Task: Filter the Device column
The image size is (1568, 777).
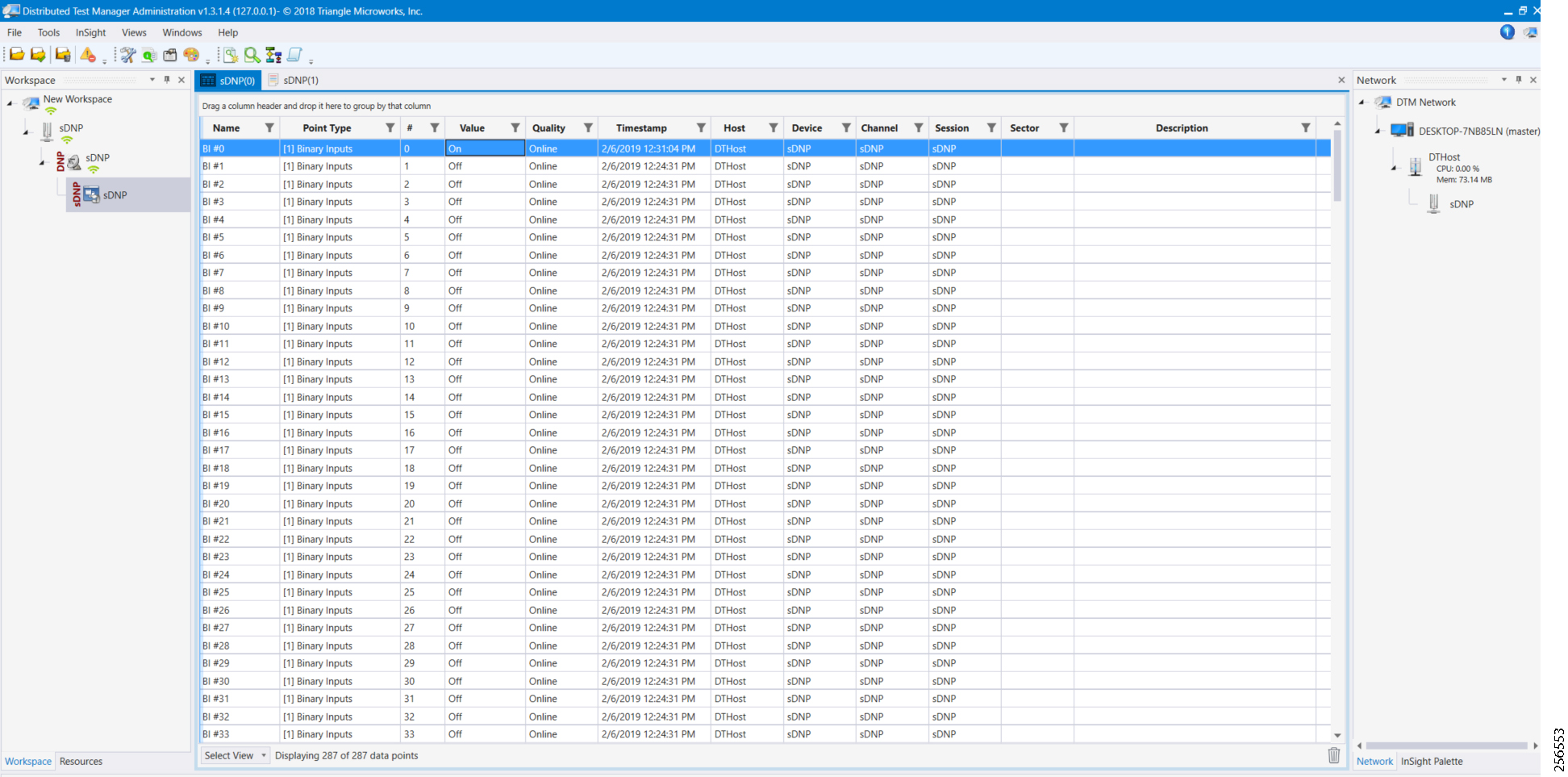Action: 846,127
